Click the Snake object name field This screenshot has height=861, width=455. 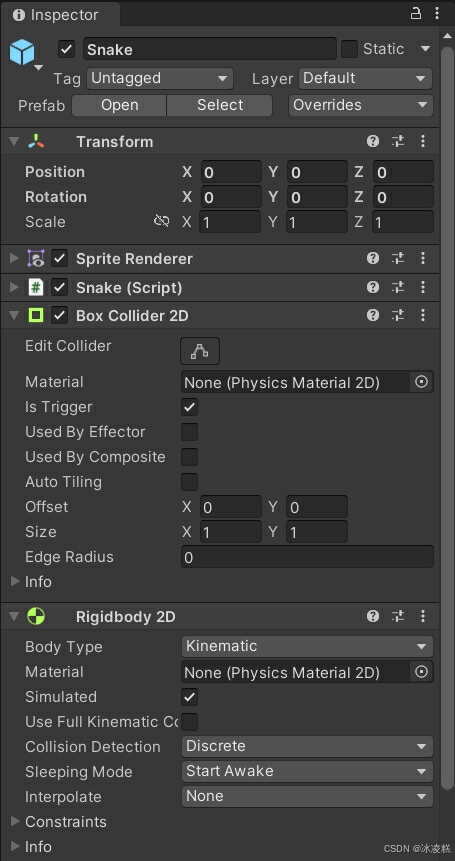tap(209, 49)
